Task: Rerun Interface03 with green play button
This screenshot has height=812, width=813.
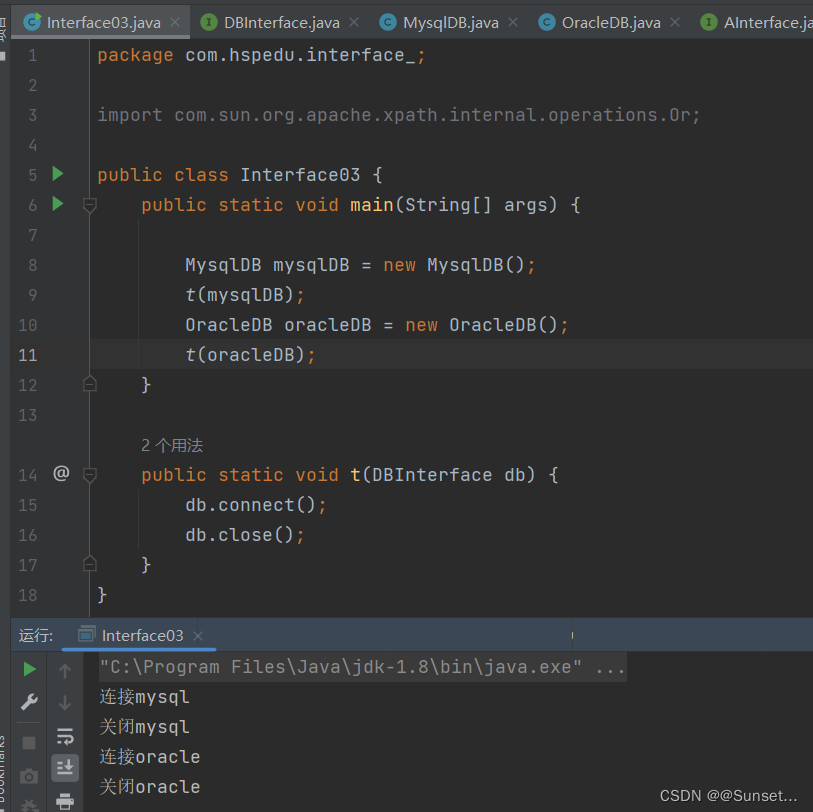Action: coord(30,669)
